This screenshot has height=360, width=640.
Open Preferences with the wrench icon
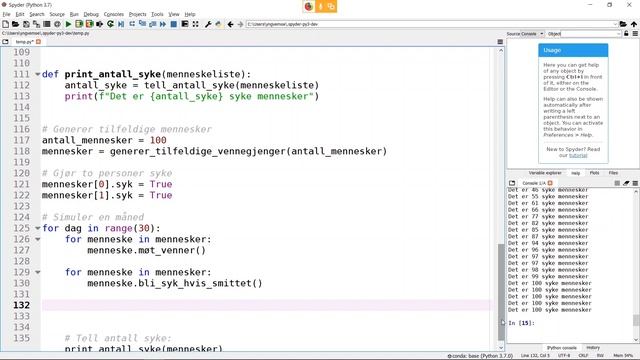pyautogui.click(x=208, y=24)
